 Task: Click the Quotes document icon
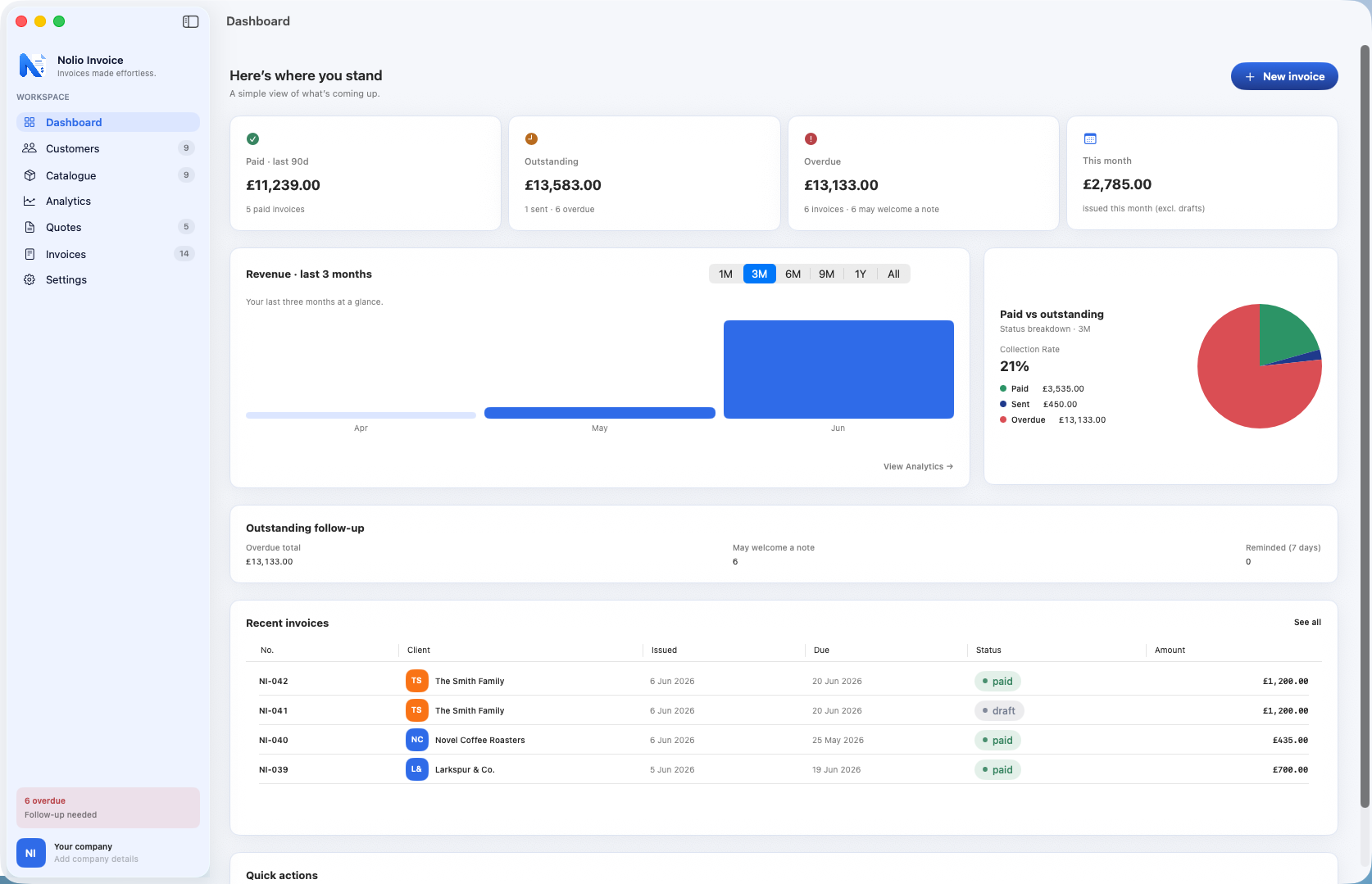(x=30, y=227)
